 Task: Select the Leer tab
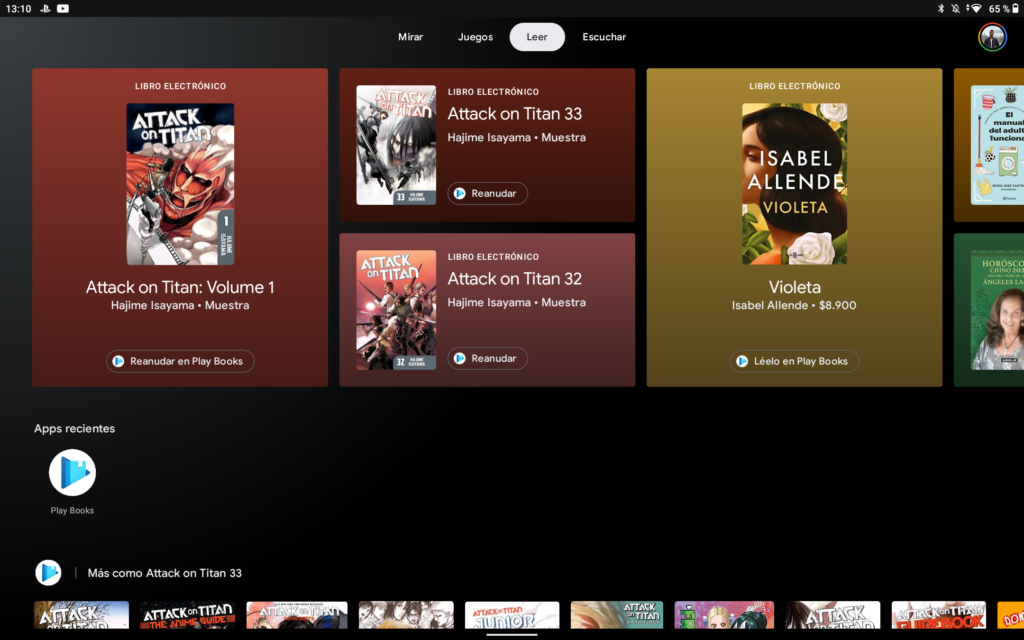tap(537, 37)
